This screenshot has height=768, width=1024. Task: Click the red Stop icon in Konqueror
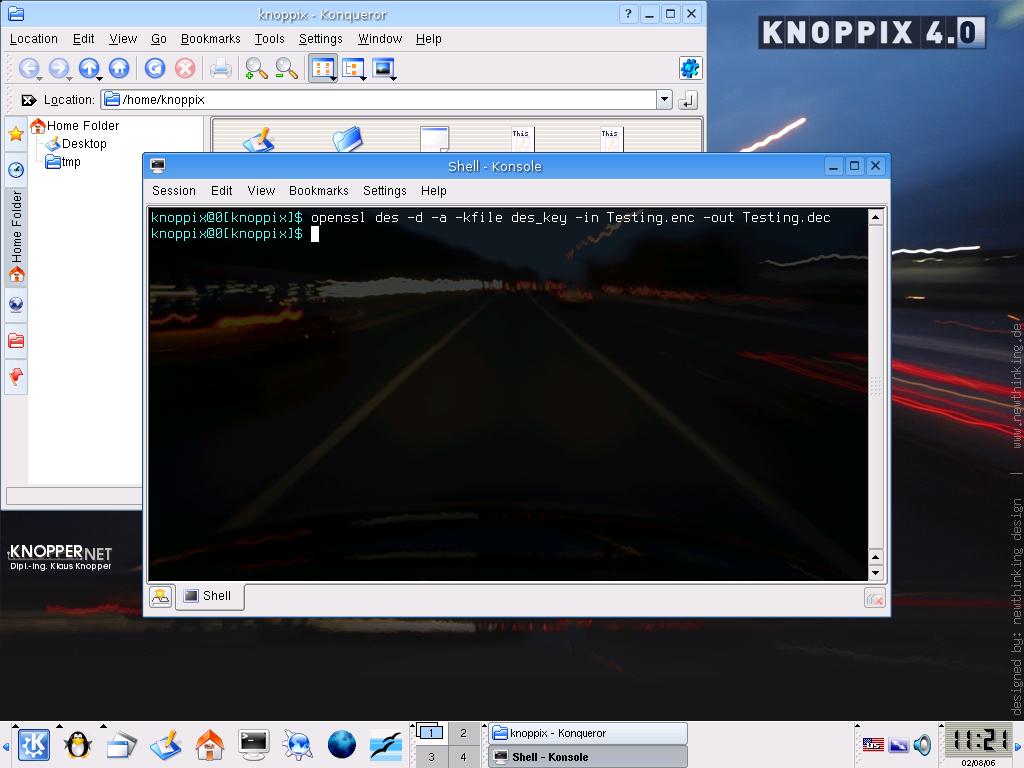(x=185, y=68)
